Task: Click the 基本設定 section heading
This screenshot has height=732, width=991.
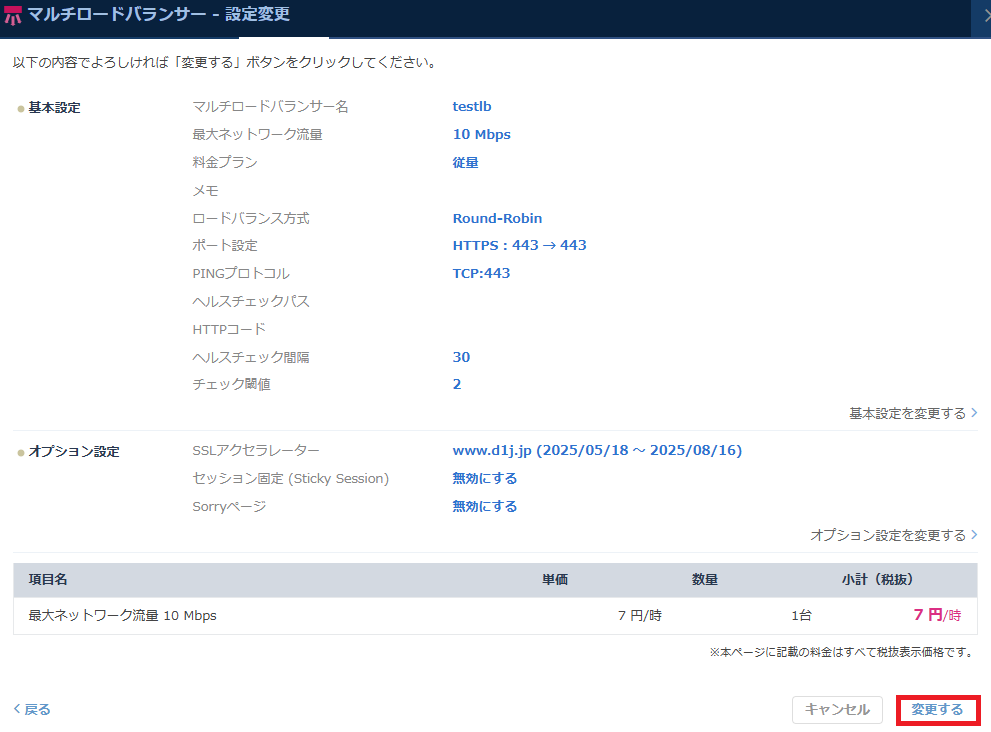Action: click(x=54, y=107)
